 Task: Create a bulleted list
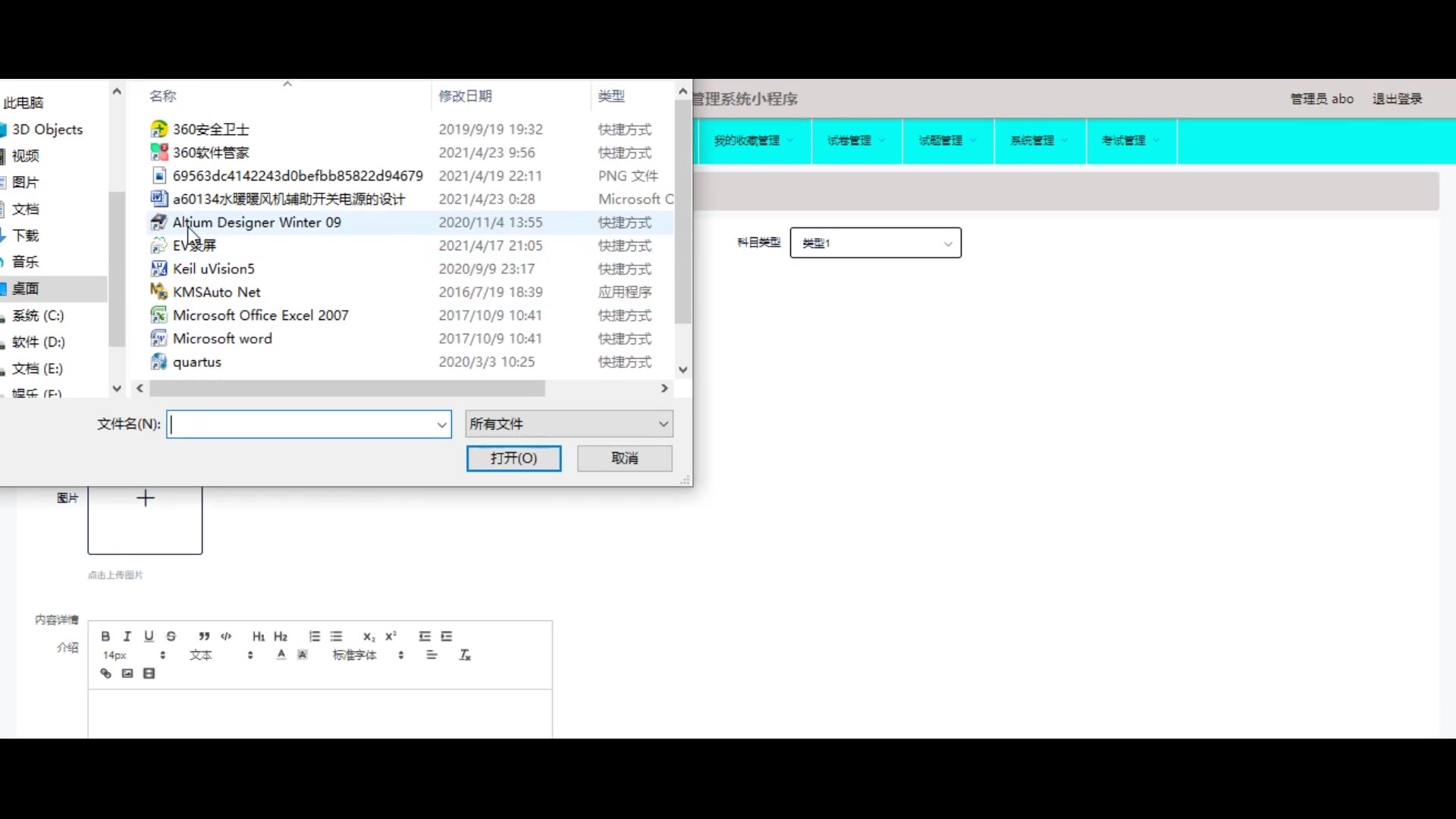(337, 636)
